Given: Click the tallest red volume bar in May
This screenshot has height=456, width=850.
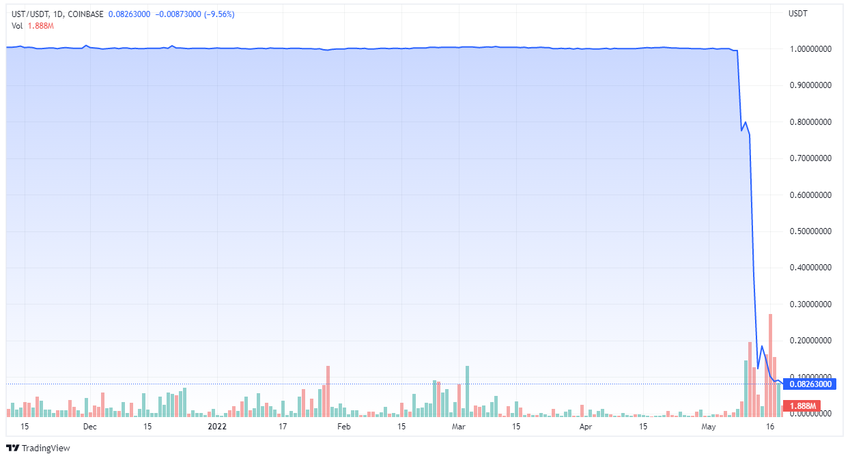Looking at the screenshot, I should coord(770,365).
